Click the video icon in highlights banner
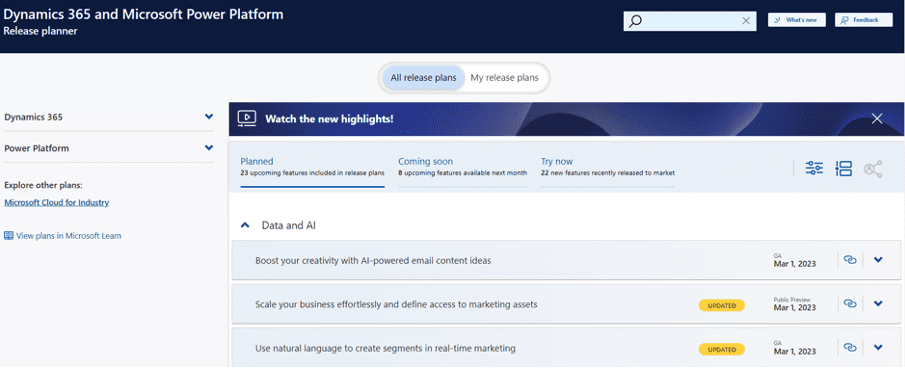This screenshot has width=905, height=369. click(x=246, y=118)
